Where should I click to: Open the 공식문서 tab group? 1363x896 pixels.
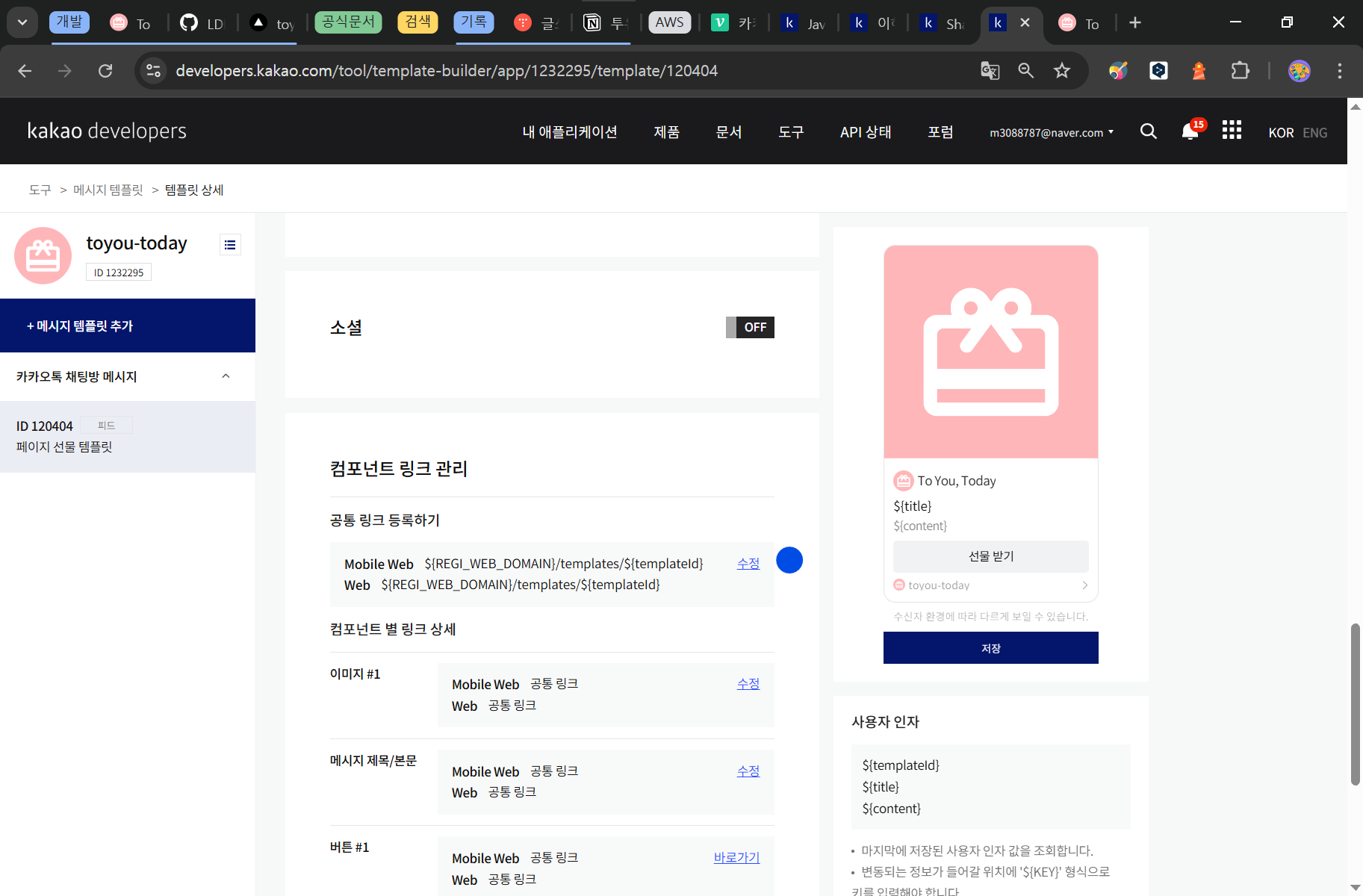(348, 22)
